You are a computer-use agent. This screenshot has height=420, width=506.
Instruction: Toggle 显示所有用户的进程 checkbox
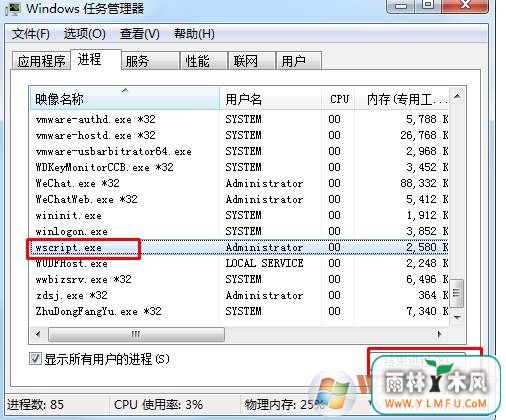coord(35,359)
